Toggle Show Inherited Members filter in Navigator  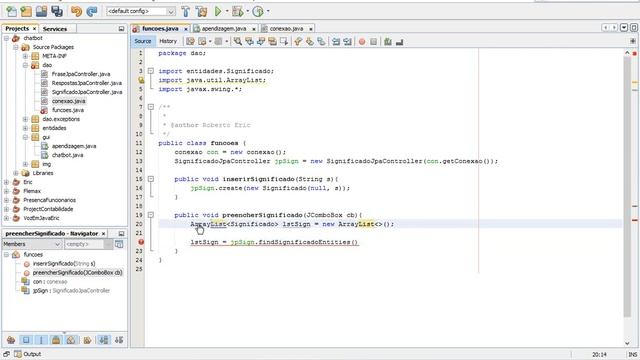pos(11,340)
